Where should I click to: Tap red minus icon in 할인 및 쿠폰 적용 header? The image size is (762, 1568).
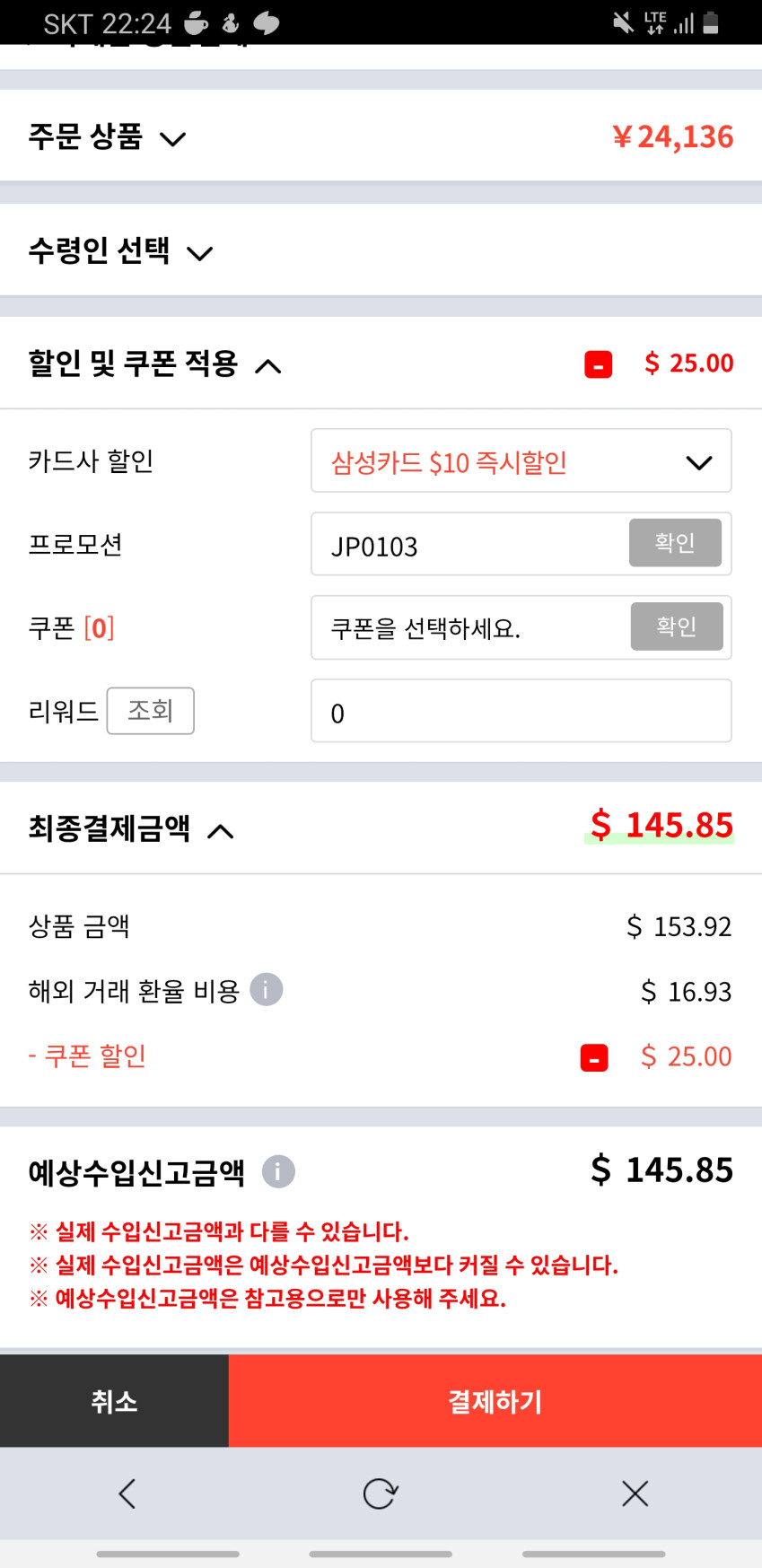tap(598, 364)
